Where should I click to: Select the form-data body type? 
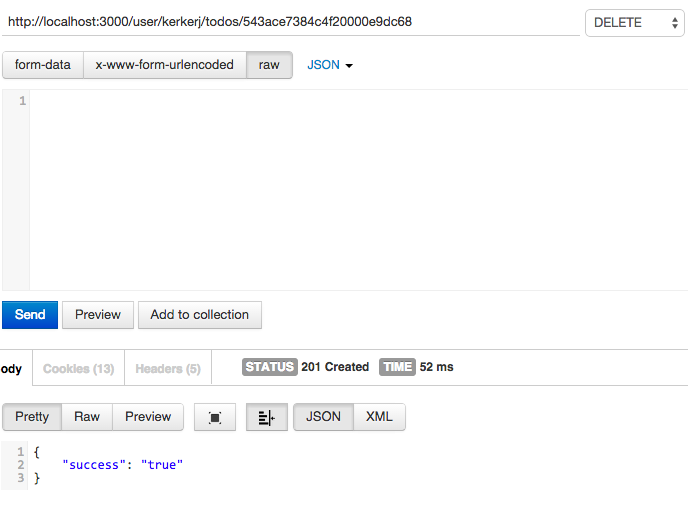point(43,65)
